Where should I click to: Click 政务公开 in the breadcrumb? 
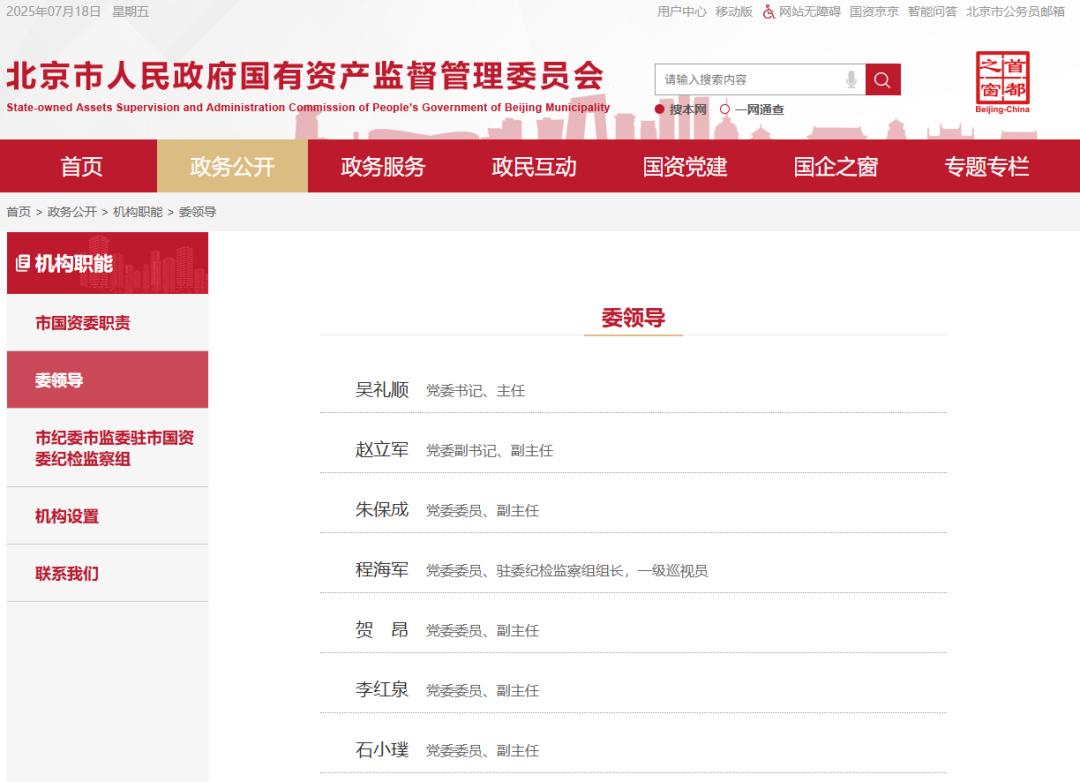[x=72, y=212]
